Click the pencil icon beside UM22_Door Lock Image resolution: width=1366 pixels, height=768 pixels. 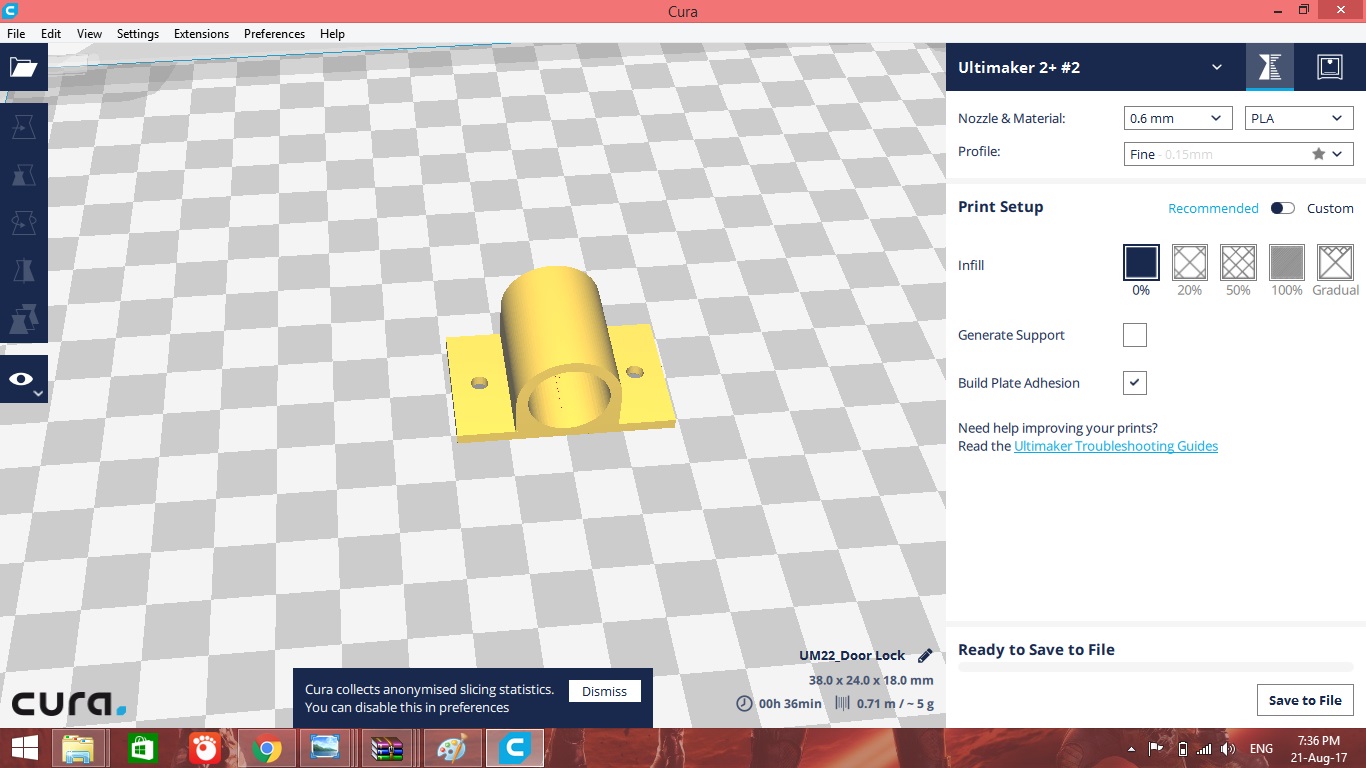pos(925,656)
